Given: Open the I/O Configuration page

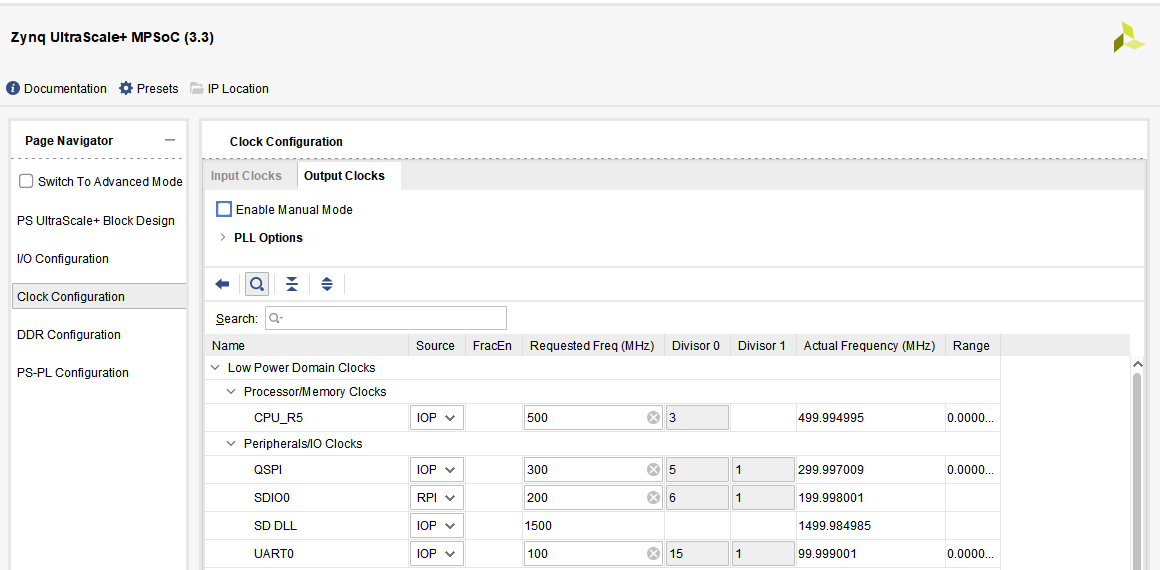Looking at the screenshot, I should 63,259.
